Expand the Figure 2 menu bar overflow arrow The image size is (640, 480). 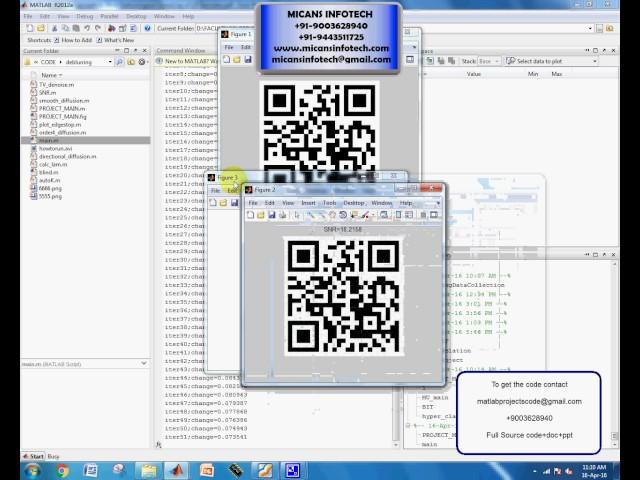(438, 203)
